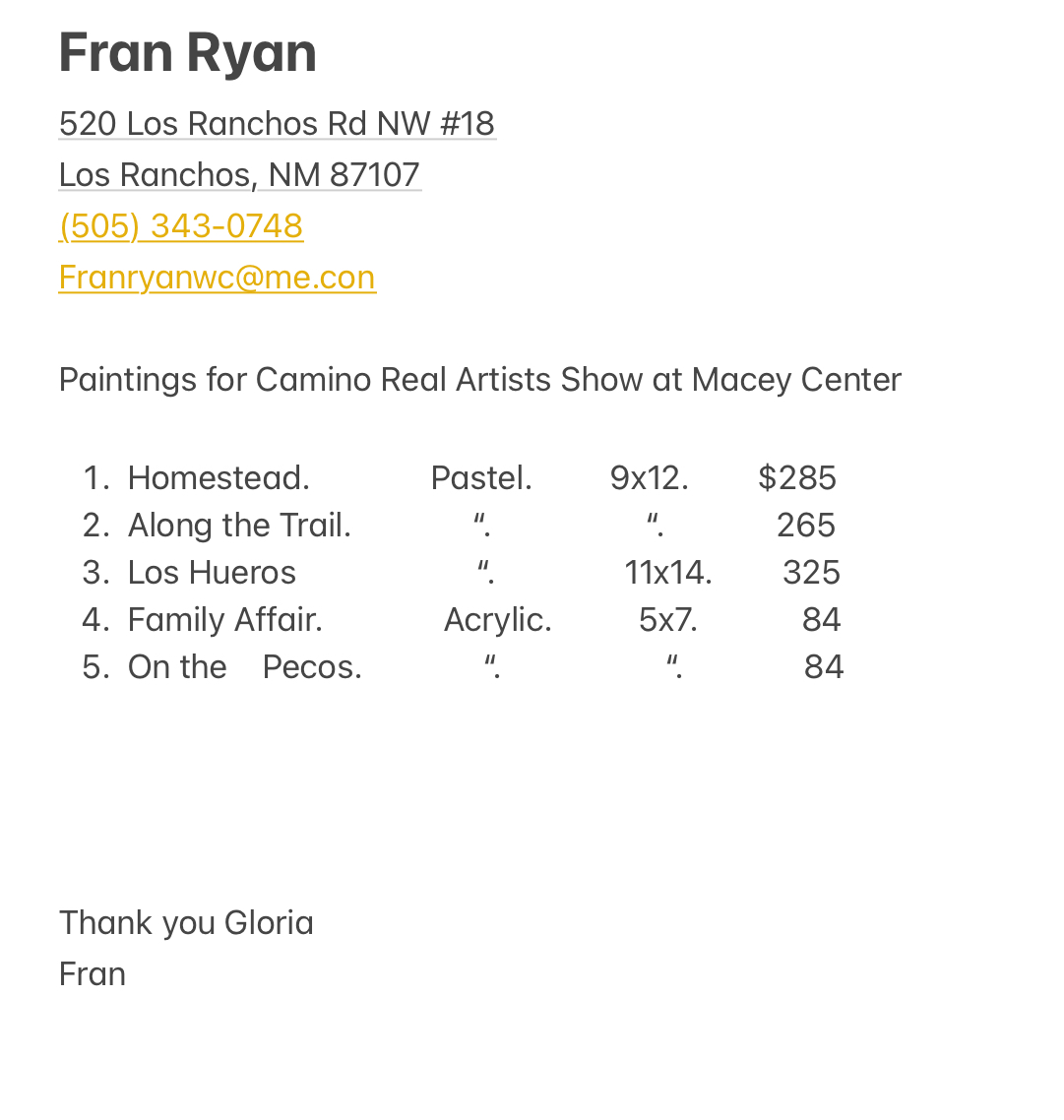Open the 520 Los Ranchos Rd address link

[x=277, y=124]
